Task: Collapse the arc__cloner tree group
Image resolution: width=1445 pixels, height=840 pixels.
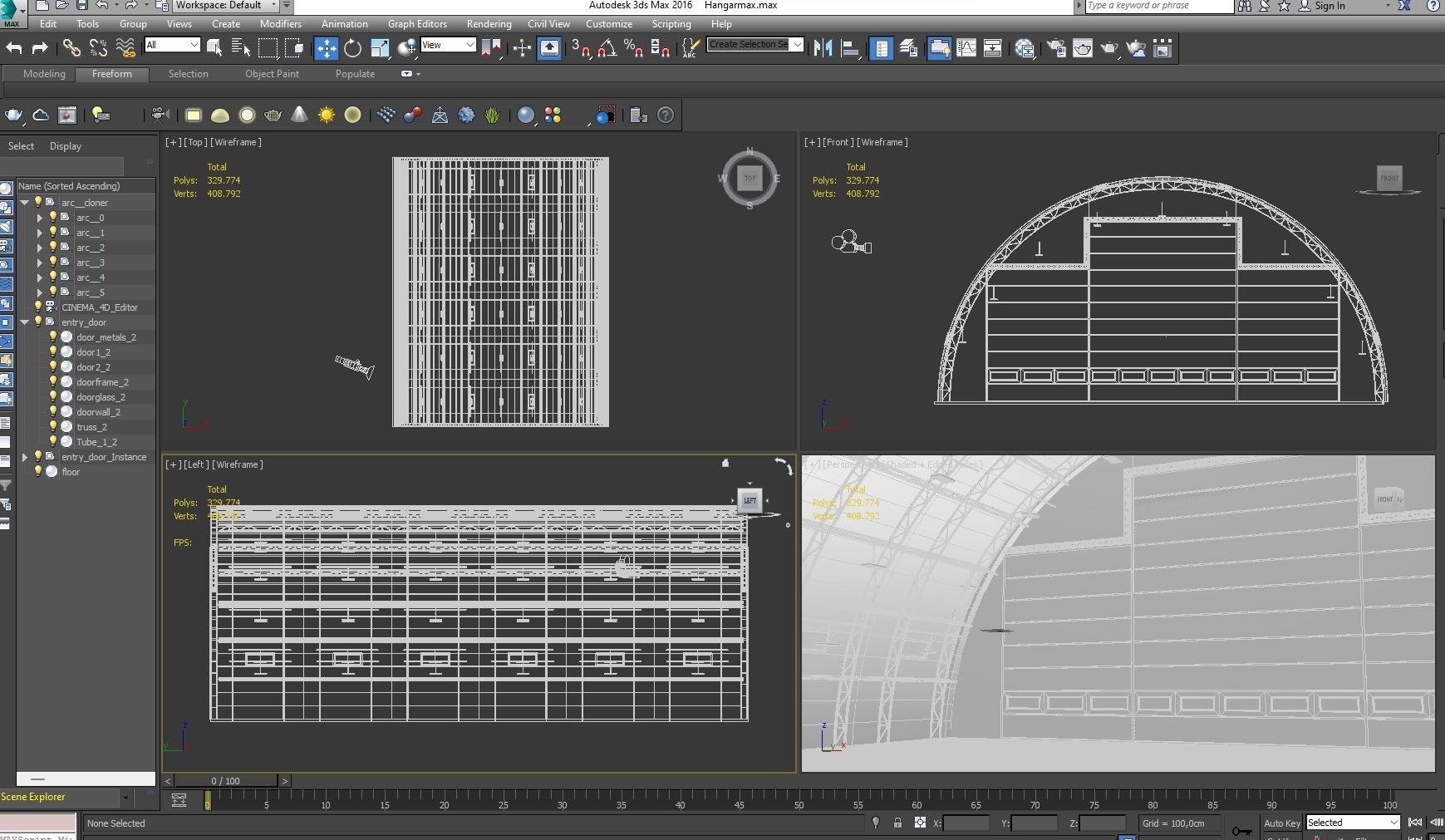Action: [x=25, y=203]
